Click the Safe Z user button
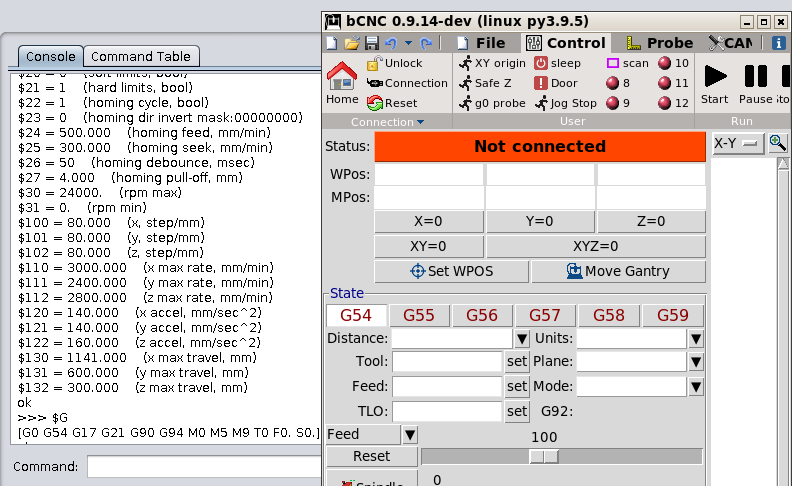Screen dimensions: 792x486 point(485,83)
